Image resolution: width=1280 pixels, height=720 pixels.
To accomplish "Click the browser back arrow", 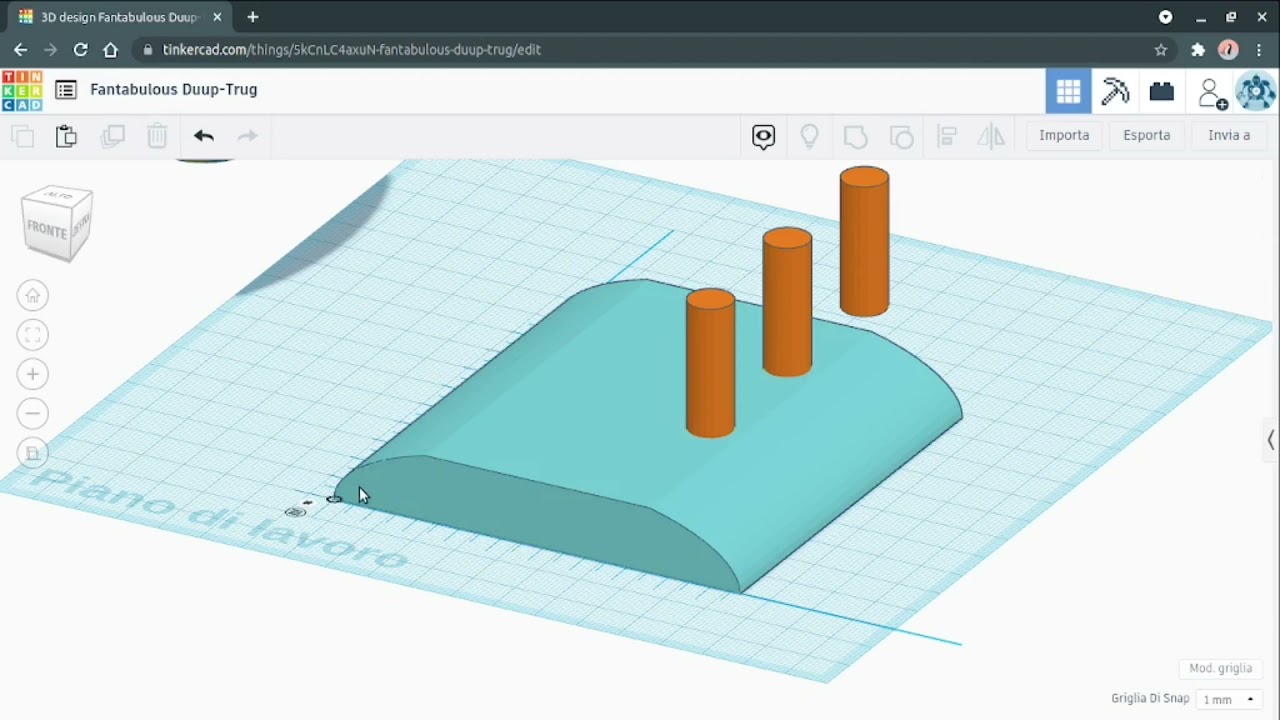I will click(21, 49).
